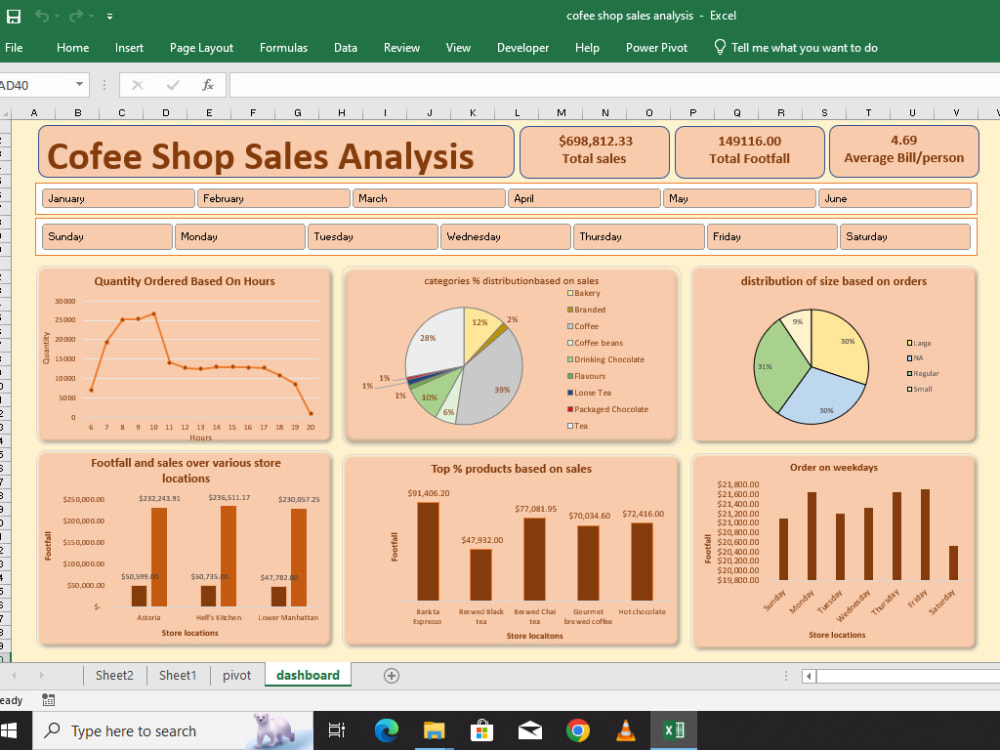Viewport: 1000px width, 750px height.
Task: Toggle the January slicer filter
Action: 117,198
